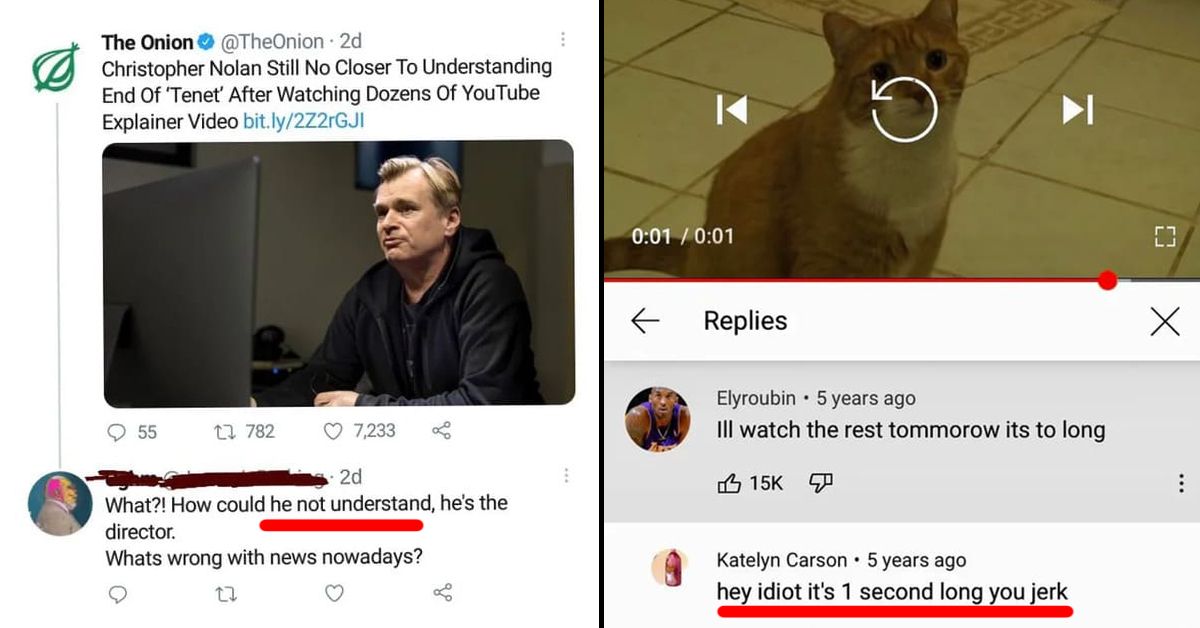Open Christopher Nolan image in the tweet

(x=338, y=273)
